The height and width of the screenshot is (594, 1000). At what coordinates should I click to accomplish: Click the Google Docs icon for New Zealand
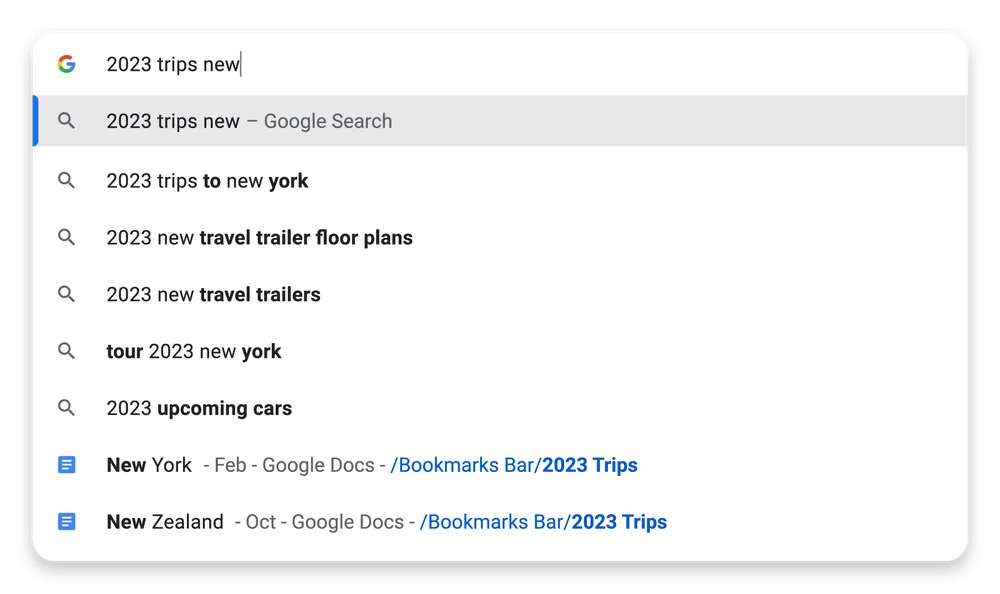pyautogui.click(x=66, y=522)
